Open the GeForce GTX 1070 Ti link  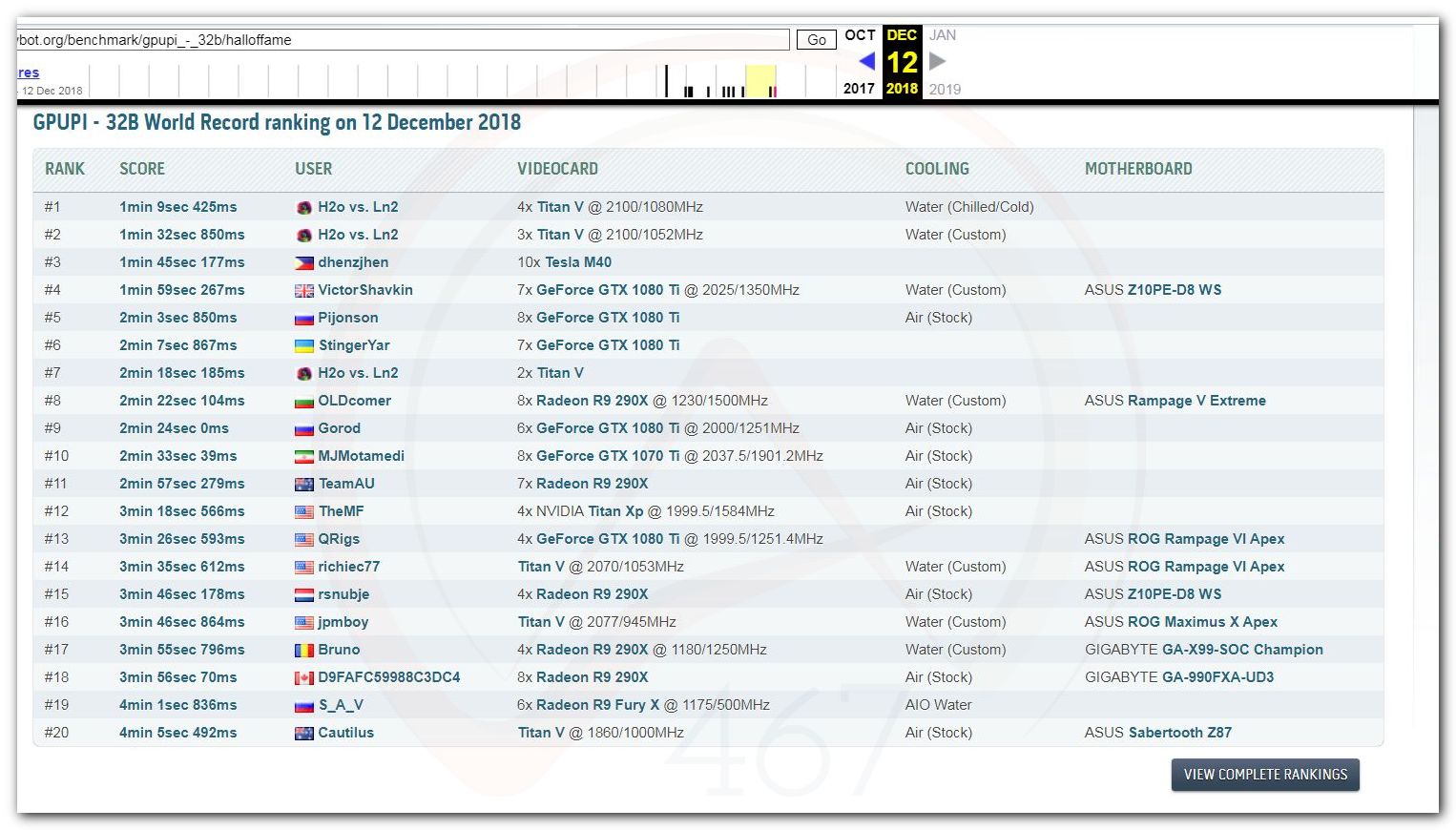coord(608,456)
